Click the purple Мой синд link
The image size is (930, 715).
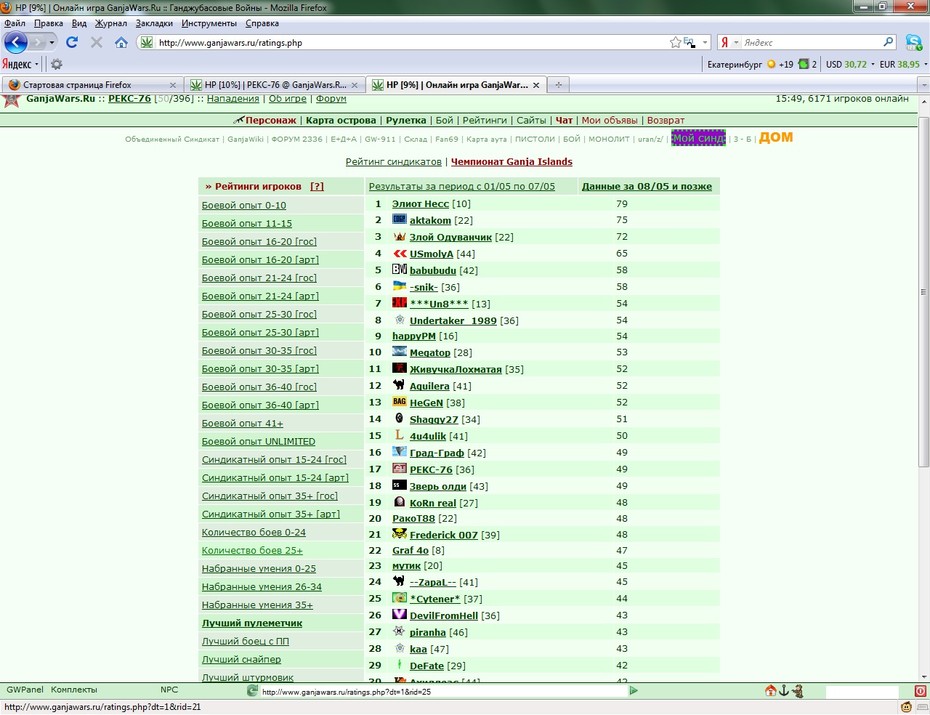click(698, 138)
